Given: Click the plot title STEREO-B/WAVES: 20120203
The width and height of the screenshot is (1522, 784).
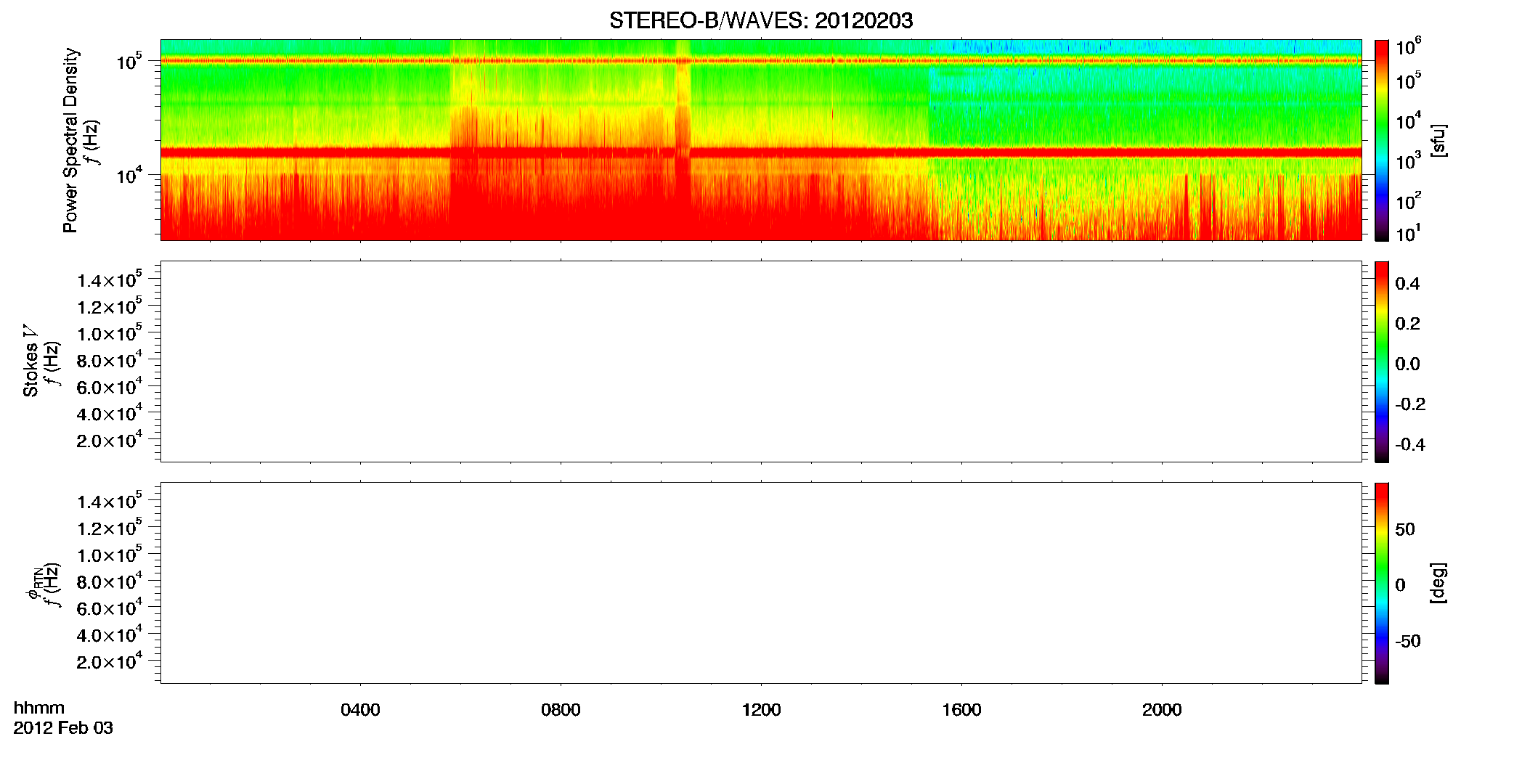Looking at the screenshot, I should click(761, 20).
